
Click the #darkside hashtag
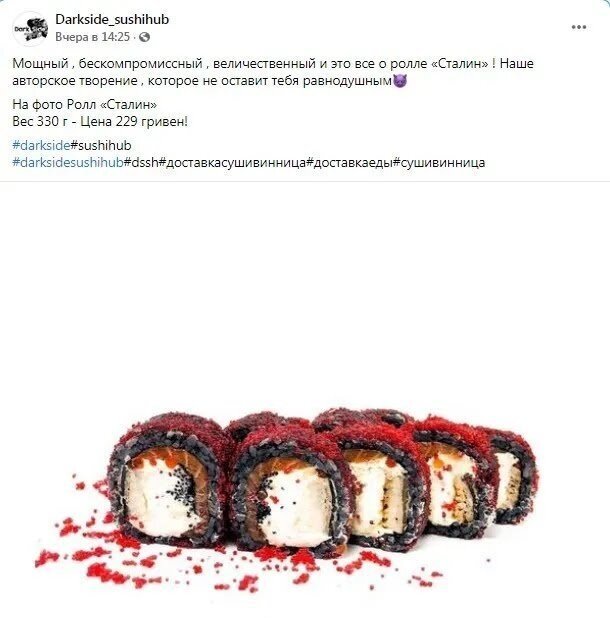(41, 145)
